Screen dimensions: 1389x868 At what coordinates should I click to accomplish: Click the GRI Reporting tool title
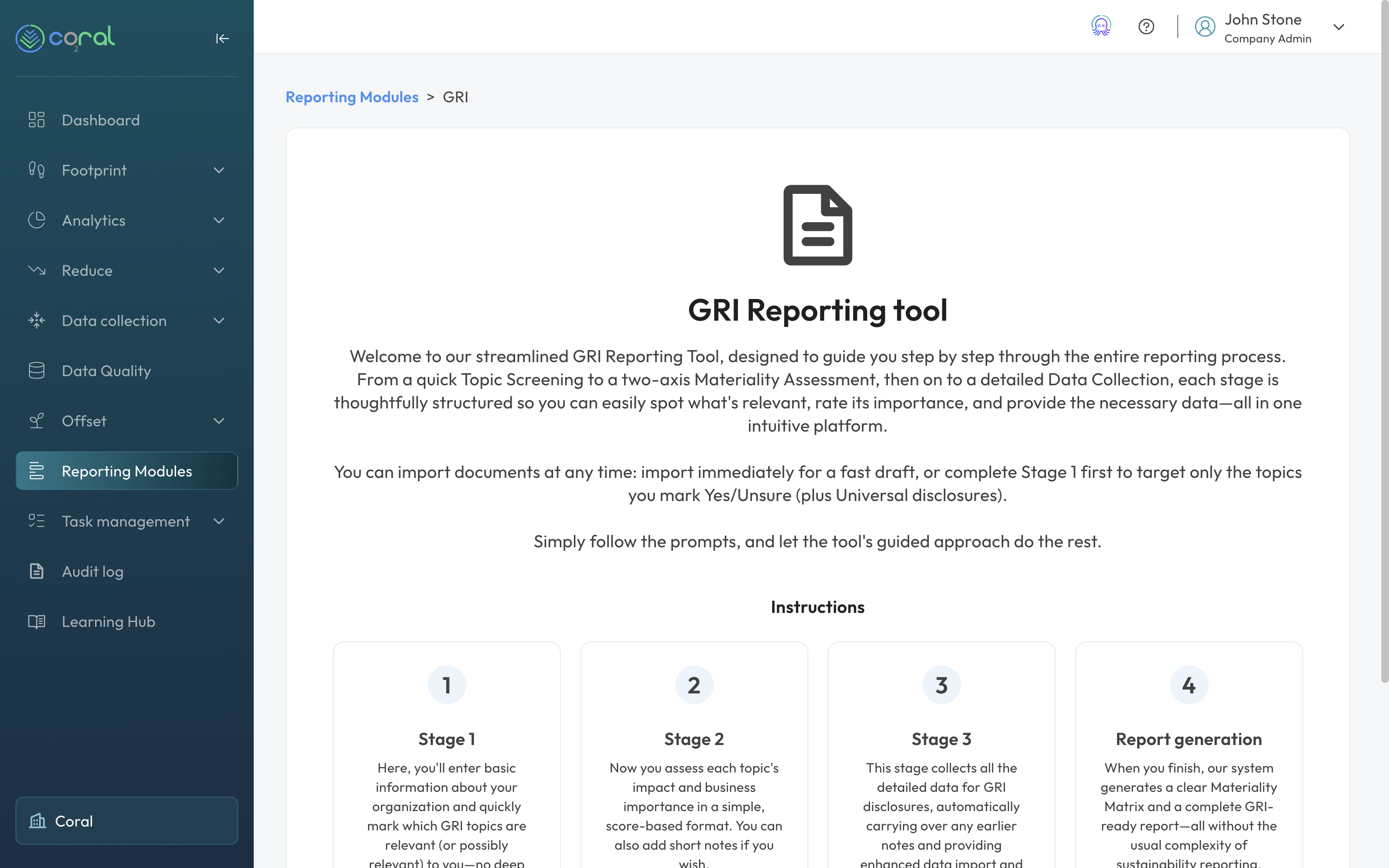pos(817,310)
